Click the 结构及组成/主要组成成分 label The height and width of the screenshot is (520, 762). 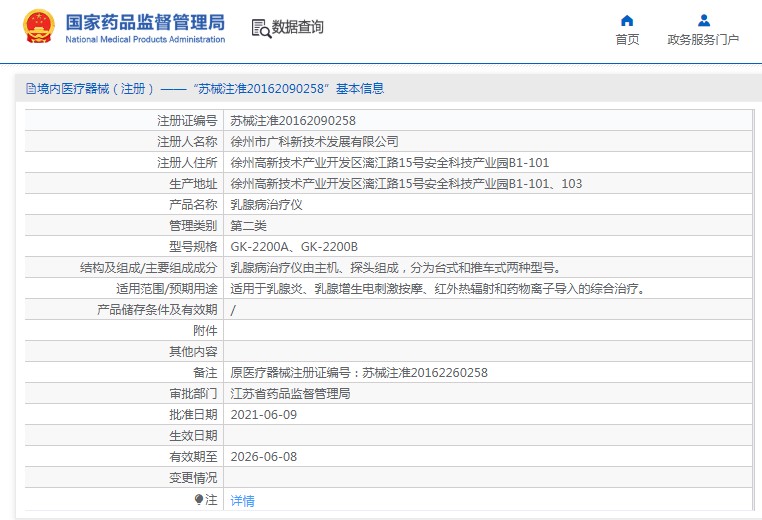point(148,267)
